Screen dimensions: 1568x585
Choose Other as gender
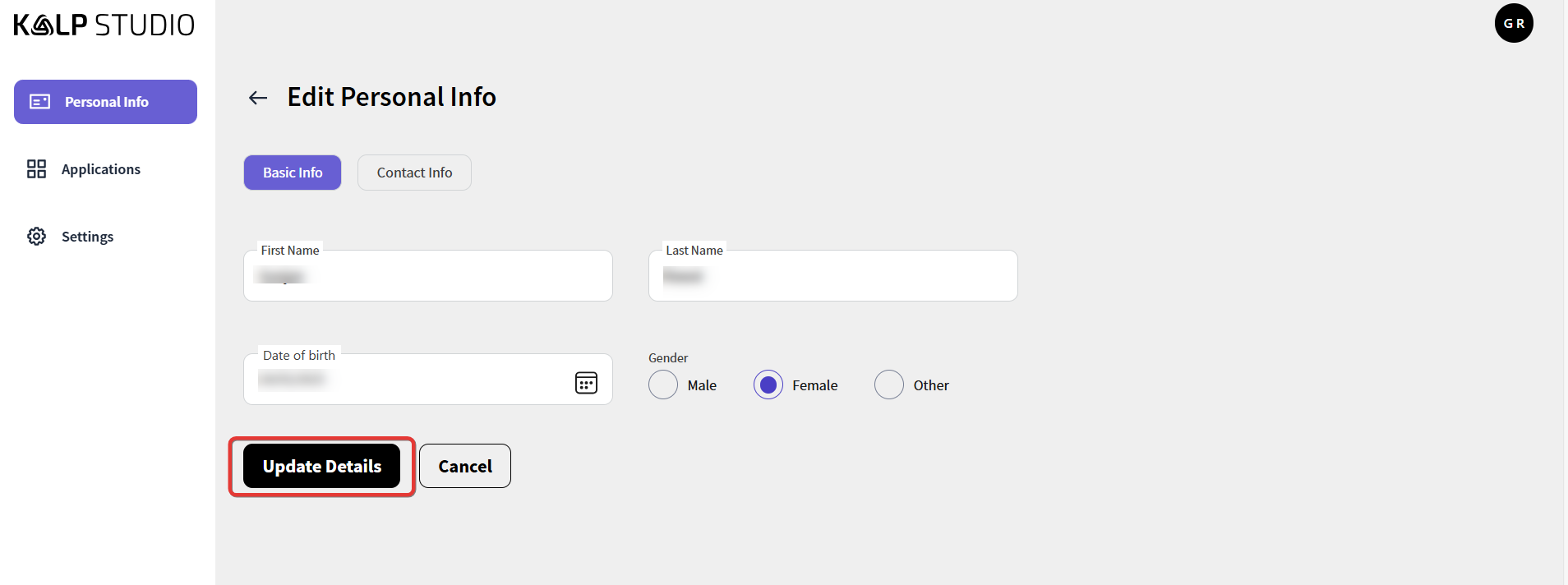click(x=888, y=385)
